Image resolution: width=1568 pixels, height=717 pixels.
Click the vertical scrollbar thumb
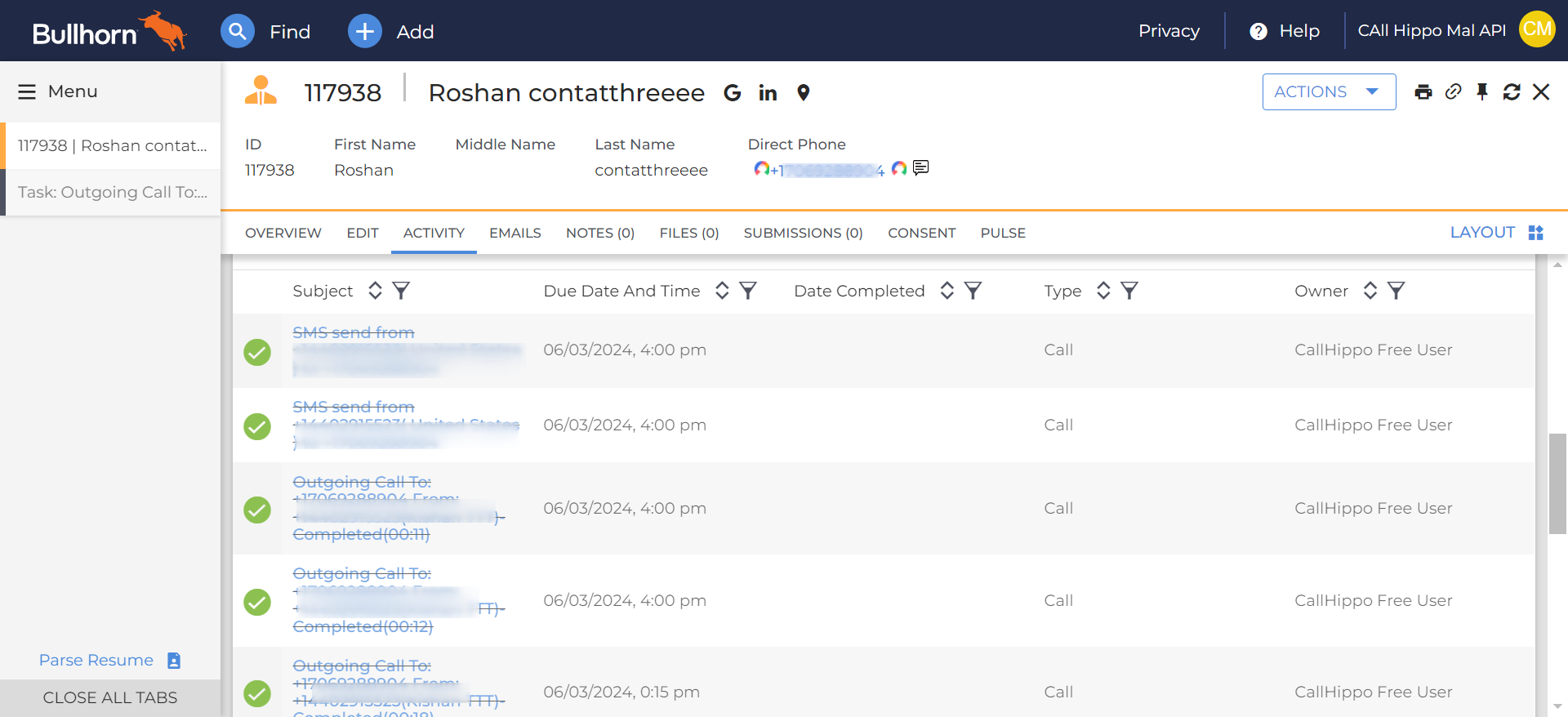click(1558, 483)
